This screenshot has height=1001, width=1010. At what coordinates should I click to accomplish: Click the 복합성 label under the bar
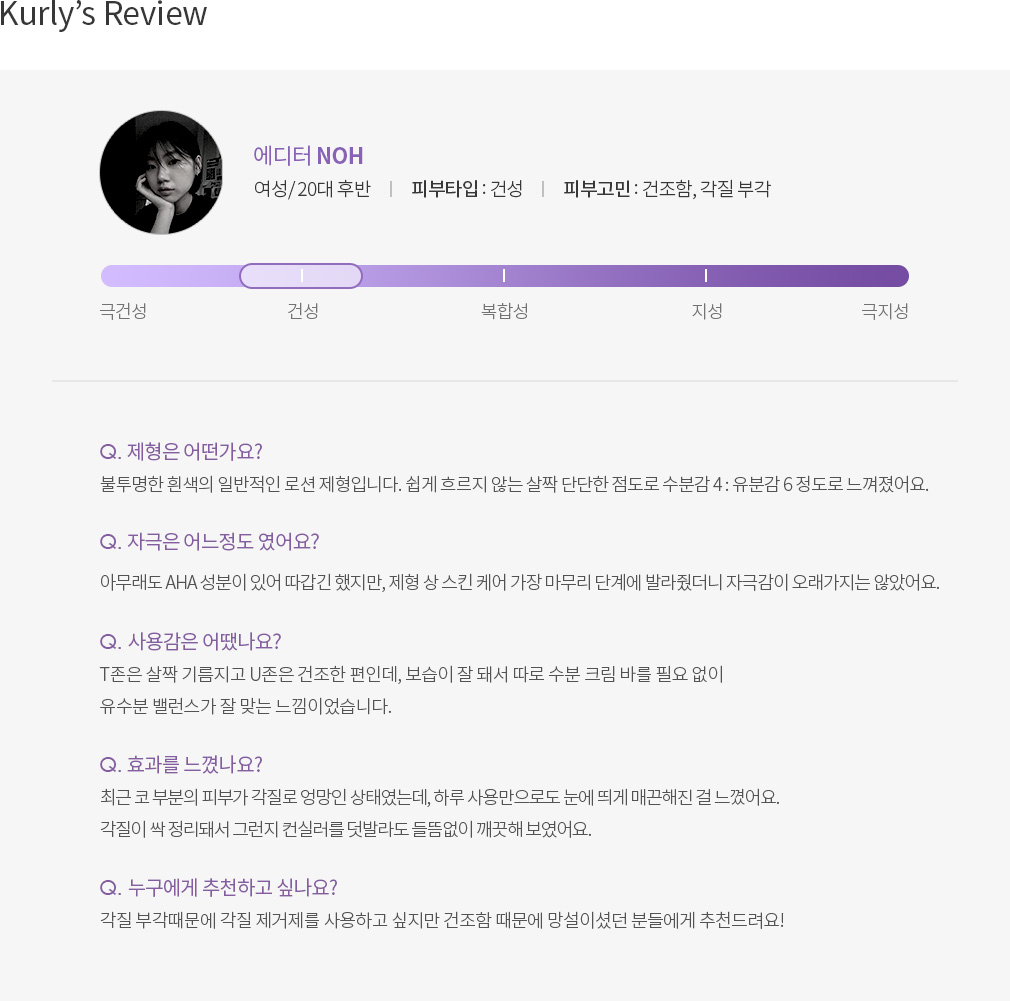coord(504,311)
